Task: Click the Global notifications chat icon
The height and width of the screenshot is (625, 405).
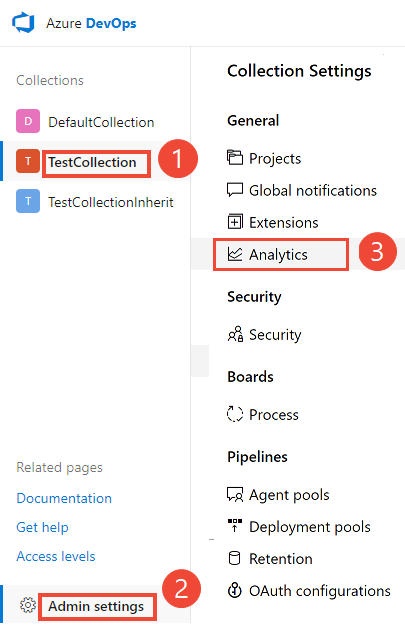Action: click(235, 190)
